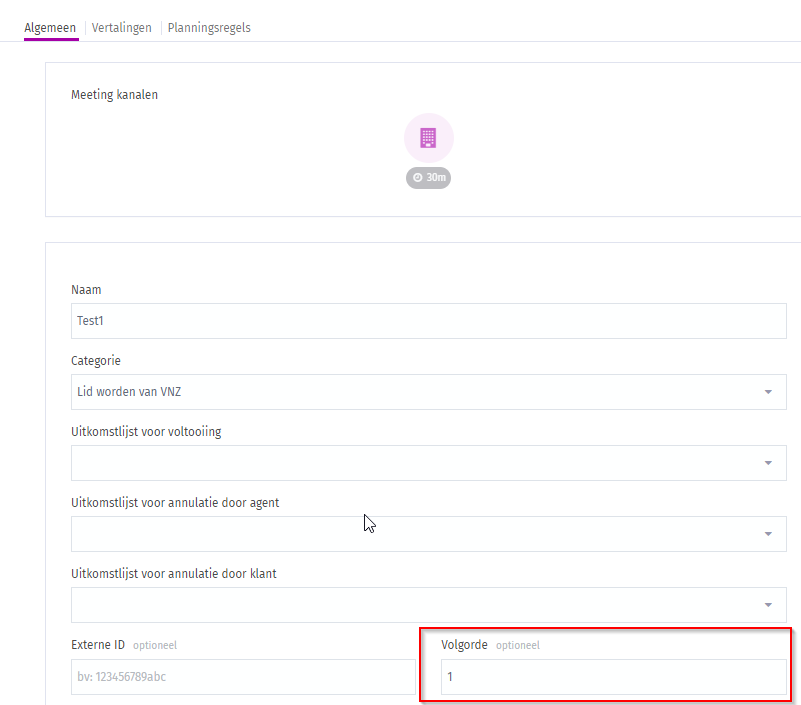Click the Uitkomstlijst voor voltooiing label

[x=146, y=432]
